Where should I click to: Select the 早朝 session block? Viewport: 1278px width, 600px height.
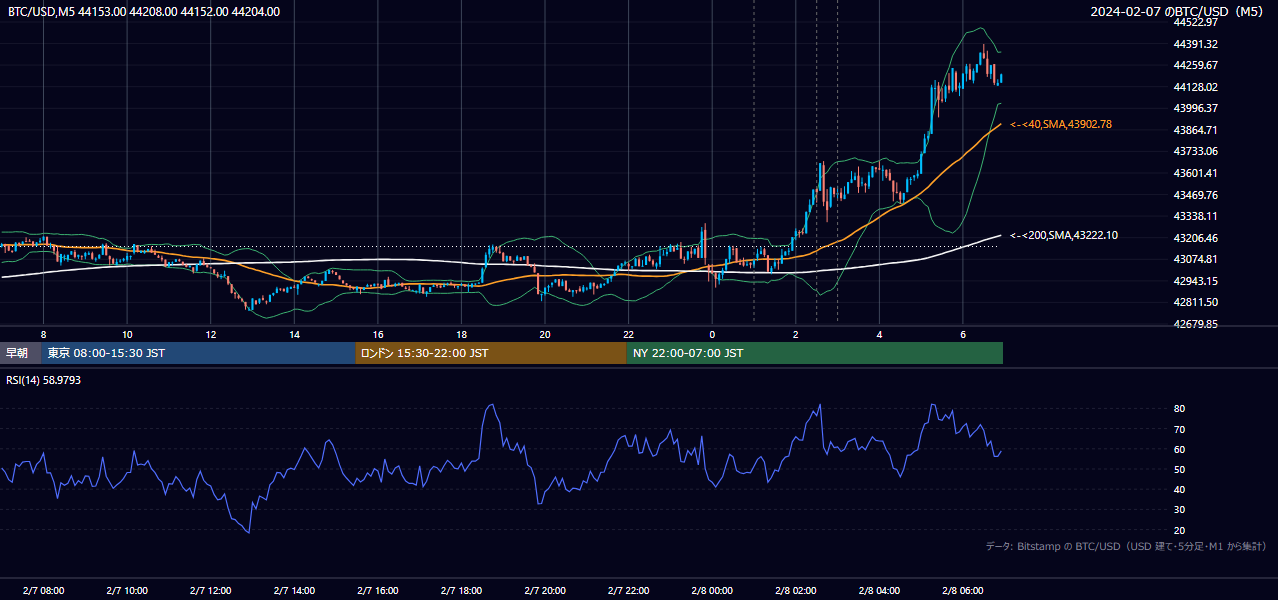tap(20, 353)
